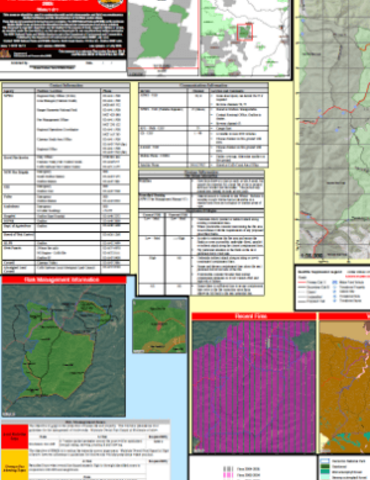Select the water feed vehicle legend symbol

click(x=334, y=282)
